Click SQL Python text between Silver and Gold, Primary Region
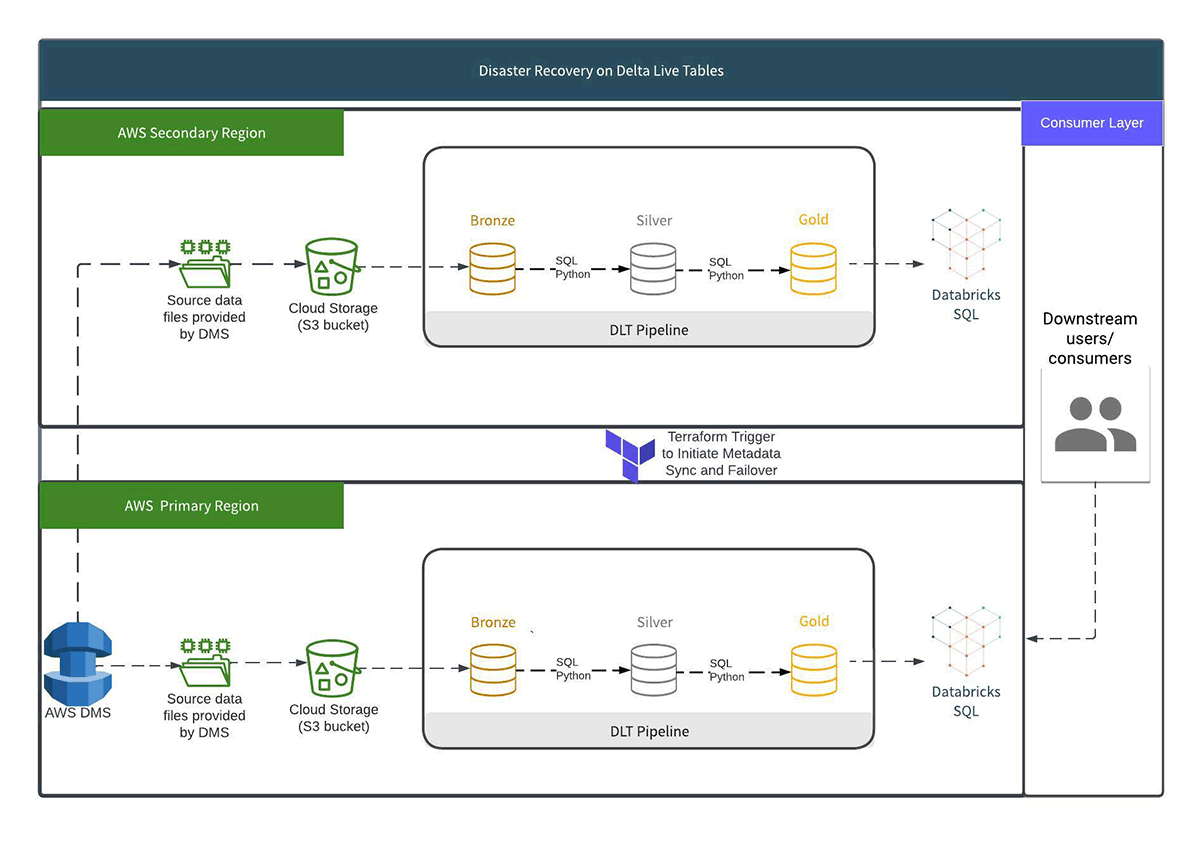Image resolution: width=1200 pixels, height=845 pixels. (727, 670)
